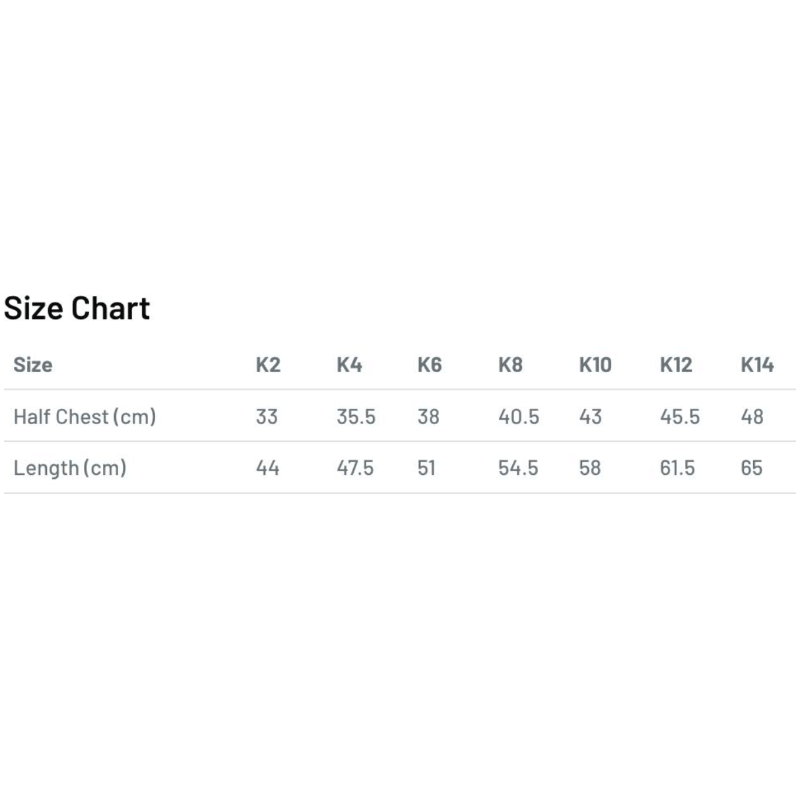Viewport: 800px width, 800px height.
Task: Click the 40.5 half chest value
Action: tap(518, 416)
